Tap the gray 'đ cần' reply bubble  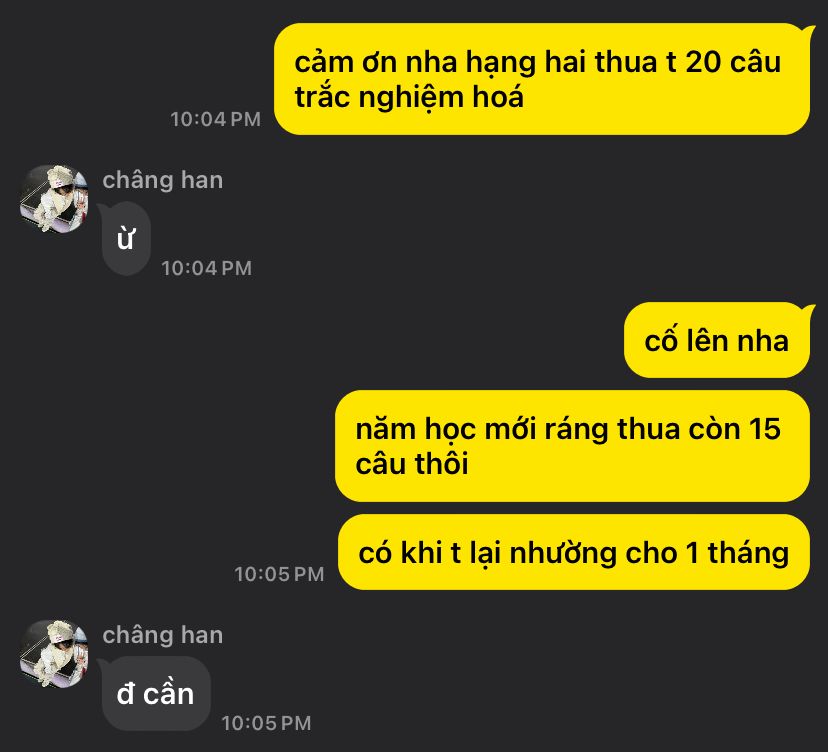pyautogui.click(x=156, y=693)
